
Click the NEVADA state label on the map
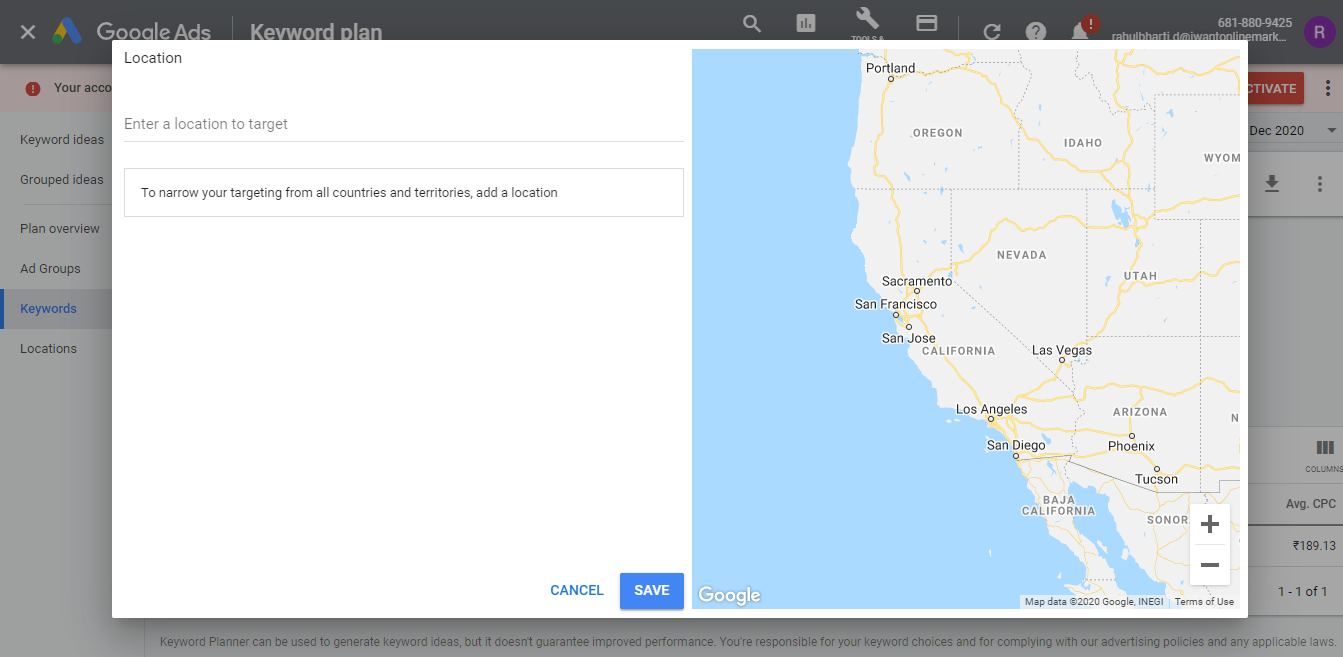click(x=1022, y=255)
